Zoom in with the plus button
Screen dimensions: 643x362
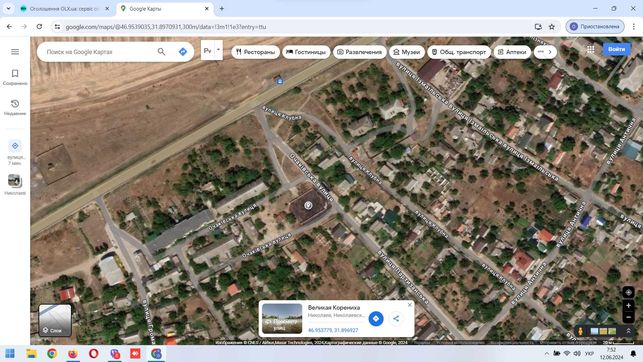pyautogui.click(x=628, y=306)
